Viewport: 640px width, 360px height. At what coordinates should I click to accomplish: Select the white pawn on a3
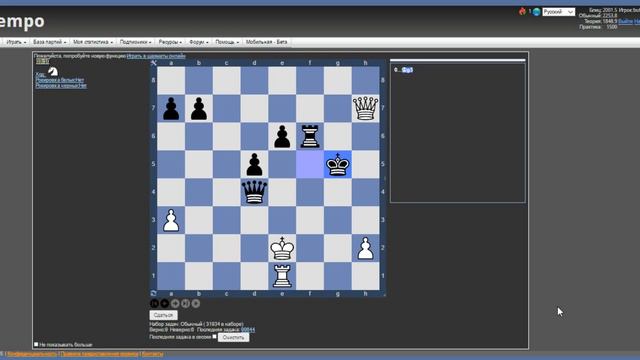pos(171,220)
